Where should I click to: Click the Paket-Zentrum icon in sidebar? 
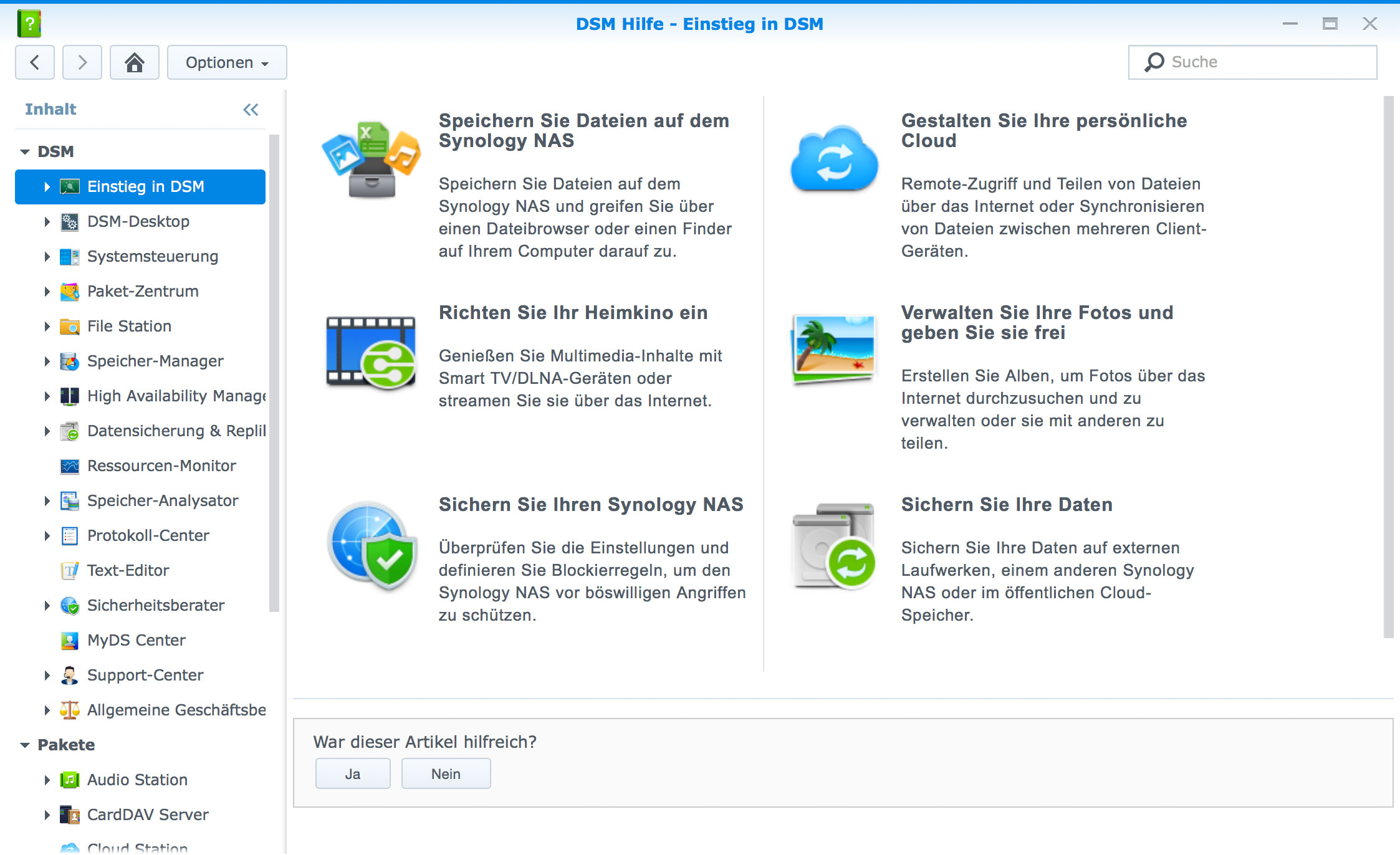70,291
